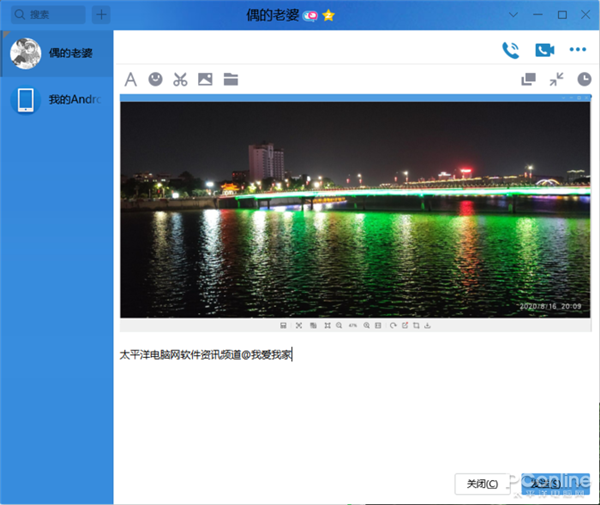Click the 关闭(C) button
This screenshot has width=600, height=505.
point(482,484)
